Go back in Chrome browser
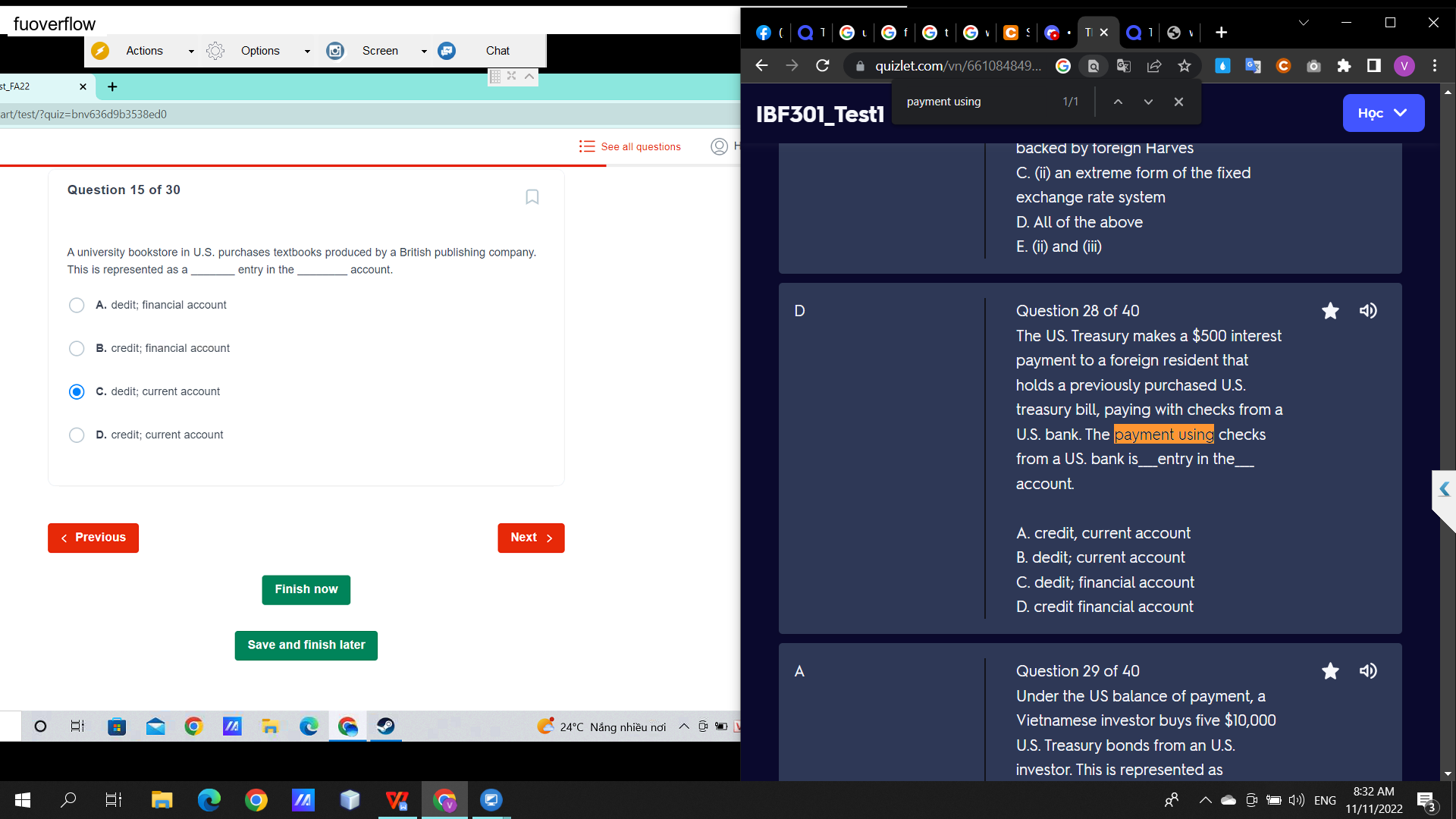 (762, 66)
